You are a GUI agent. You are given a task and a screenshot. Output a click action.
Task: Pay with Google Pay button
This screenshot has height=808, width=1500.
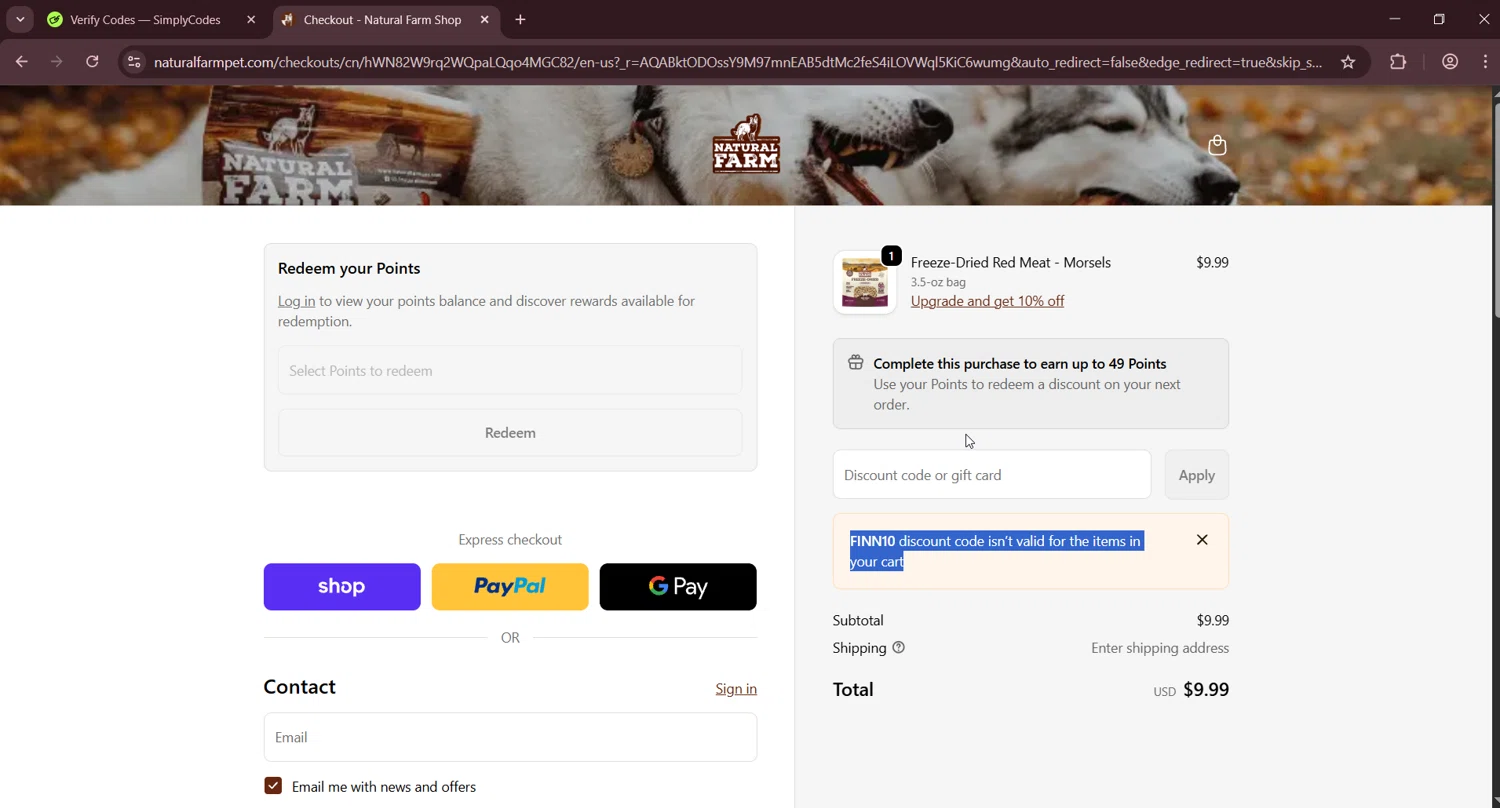678,587
